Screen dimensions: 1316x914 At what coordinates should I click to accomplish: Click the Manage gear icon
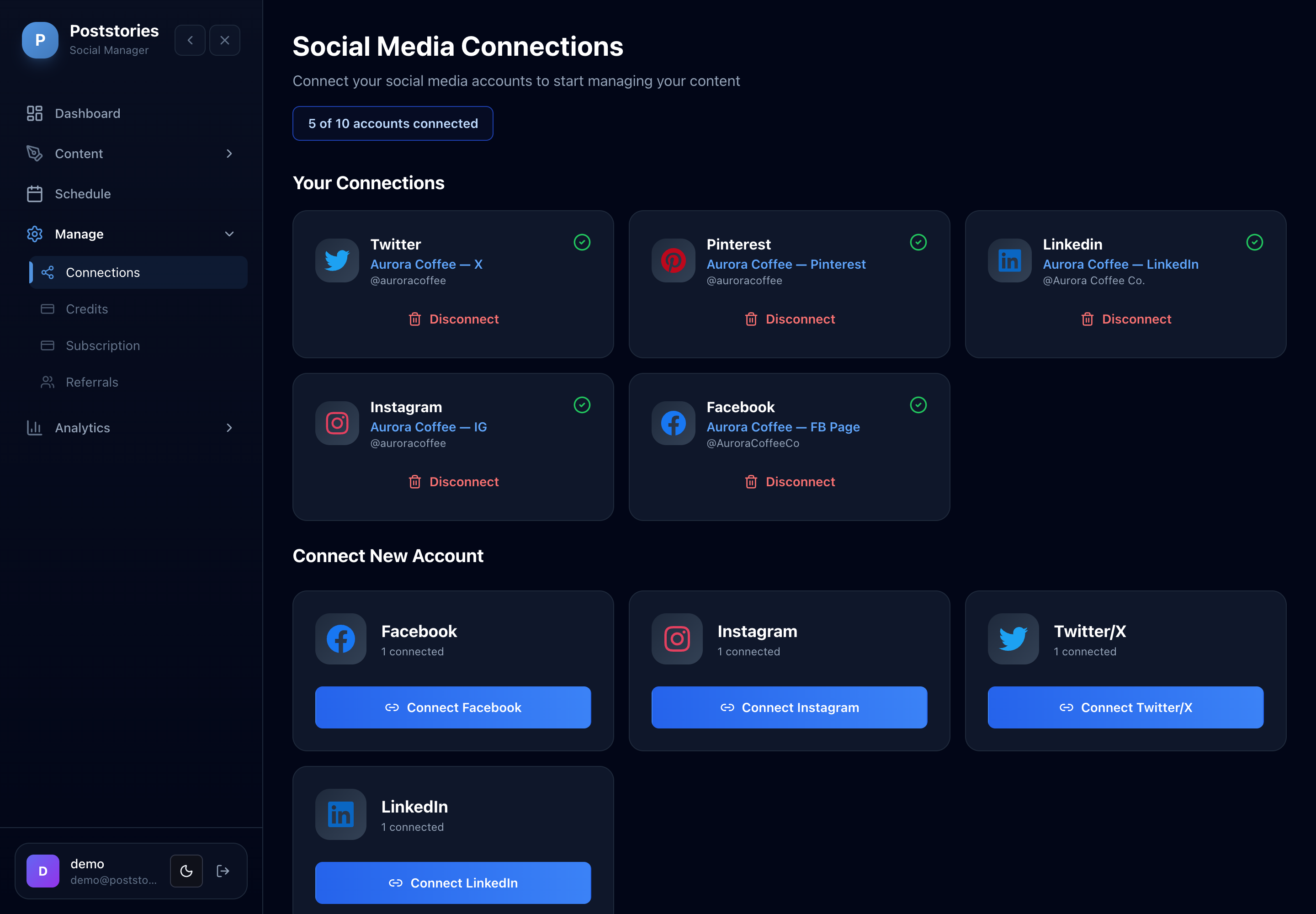pyautogui.click(x=34, y=234)
